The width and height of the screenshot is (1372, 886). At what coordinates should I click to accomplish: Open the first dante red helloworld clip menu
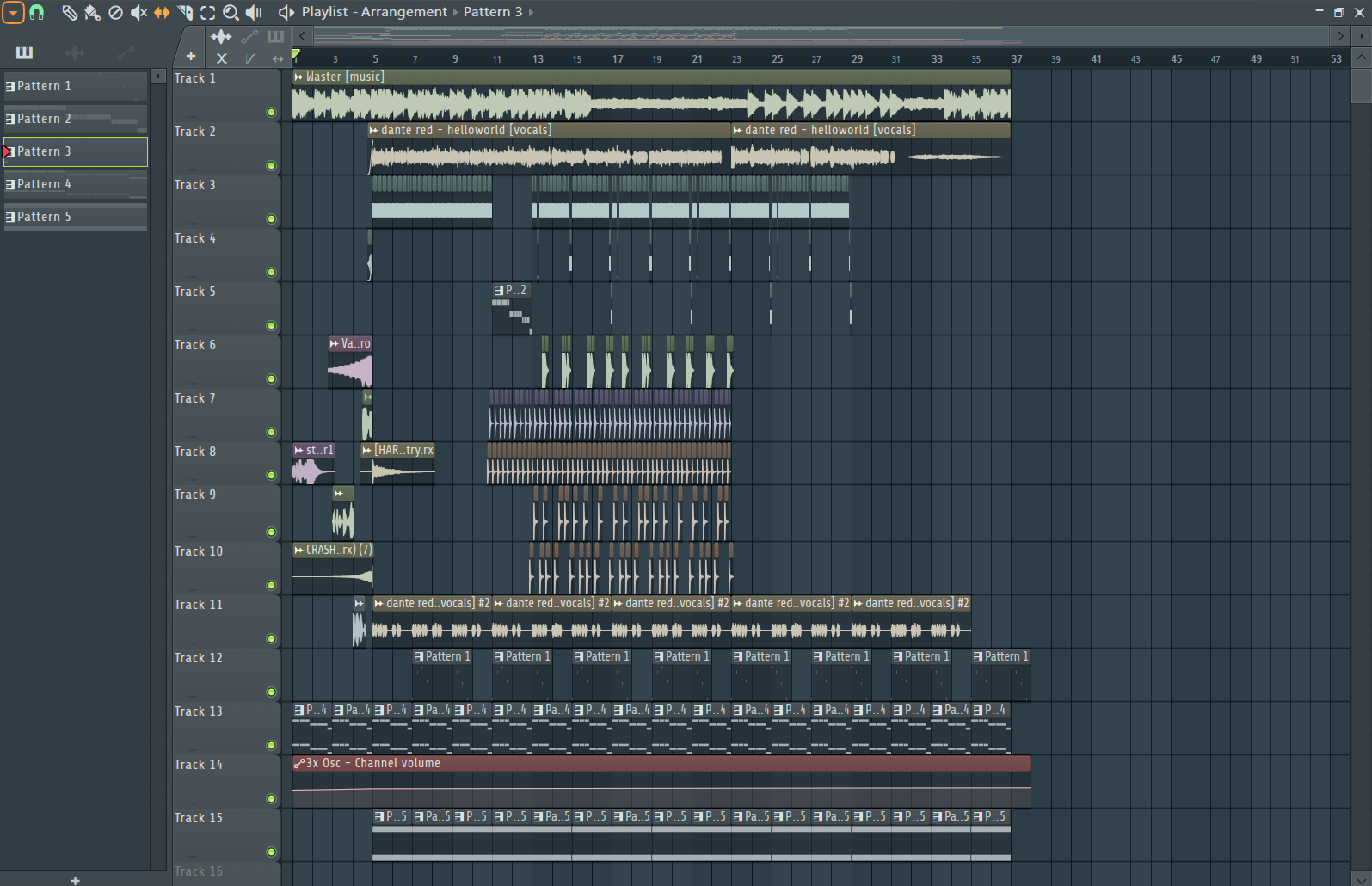[374, 130]
